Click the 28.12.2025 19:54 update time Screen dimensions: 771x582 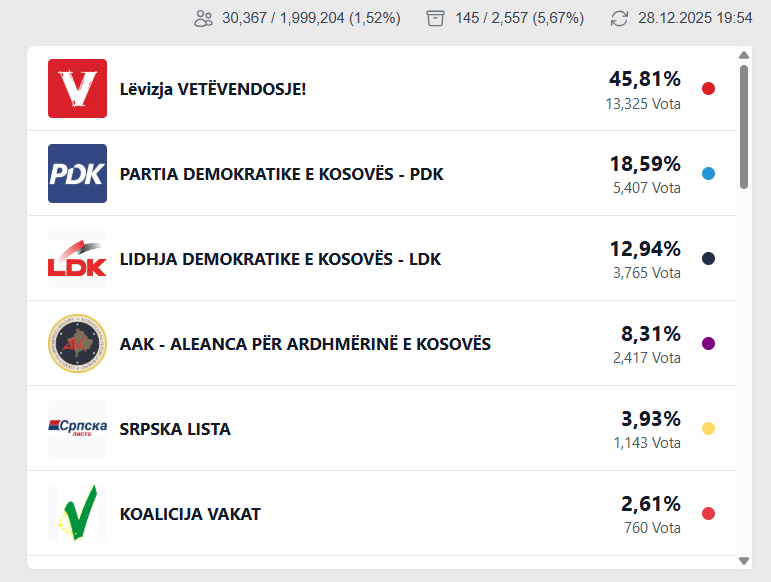coord(695,18)
